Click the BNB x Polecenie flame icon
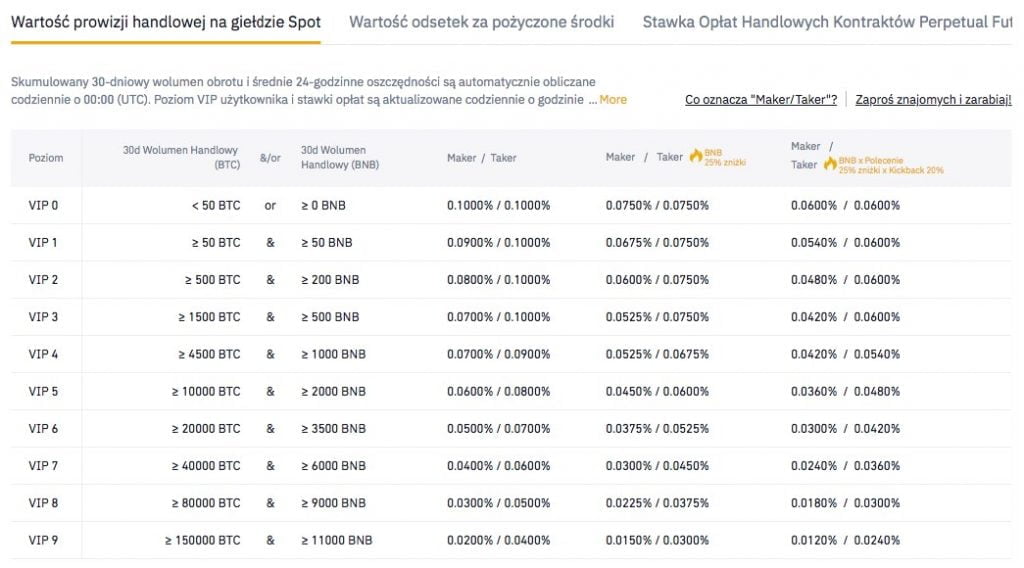 [x=830, y=164]
